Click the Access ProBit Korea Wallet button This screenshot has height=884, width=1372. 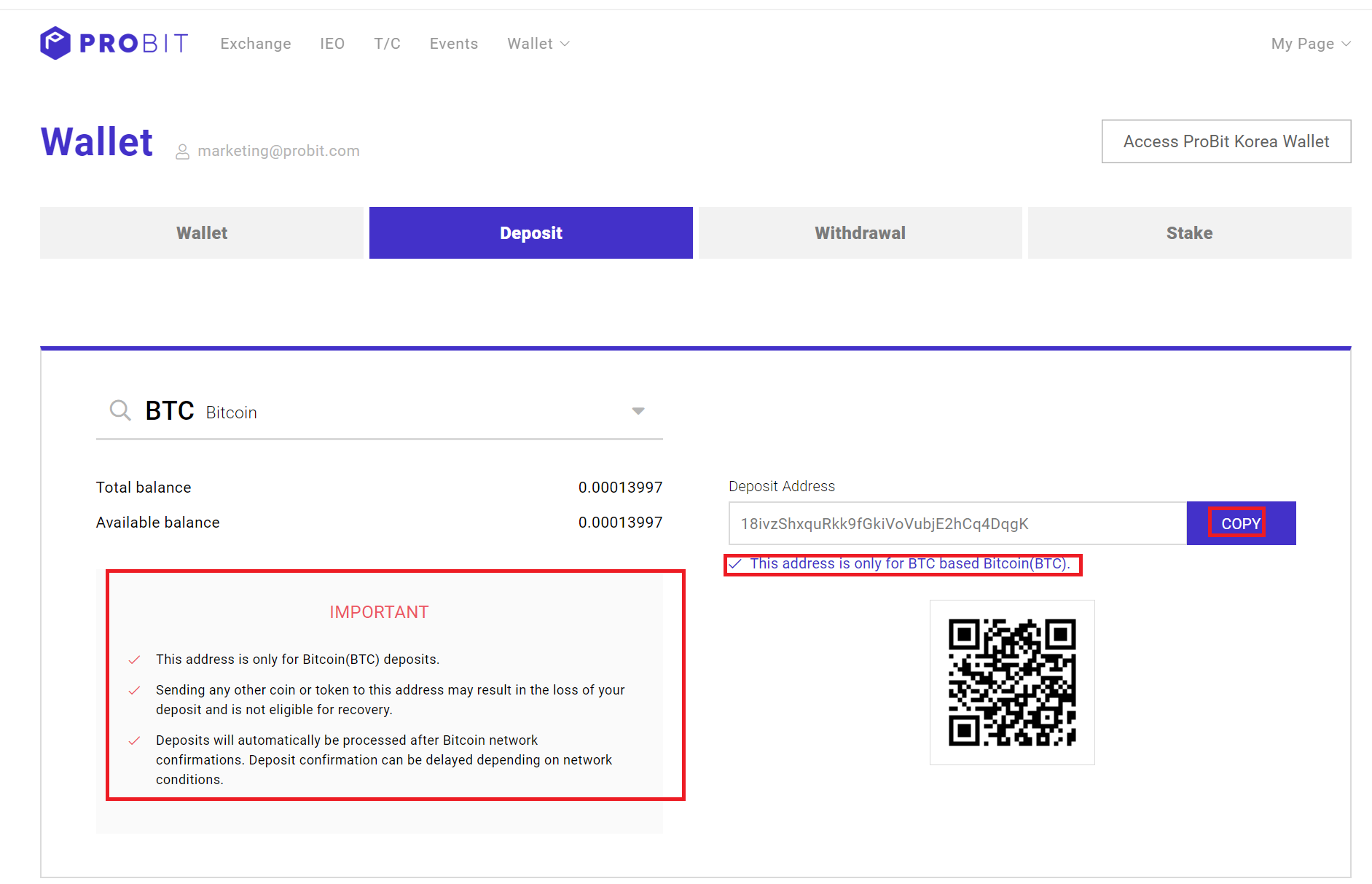(1226, 141)
